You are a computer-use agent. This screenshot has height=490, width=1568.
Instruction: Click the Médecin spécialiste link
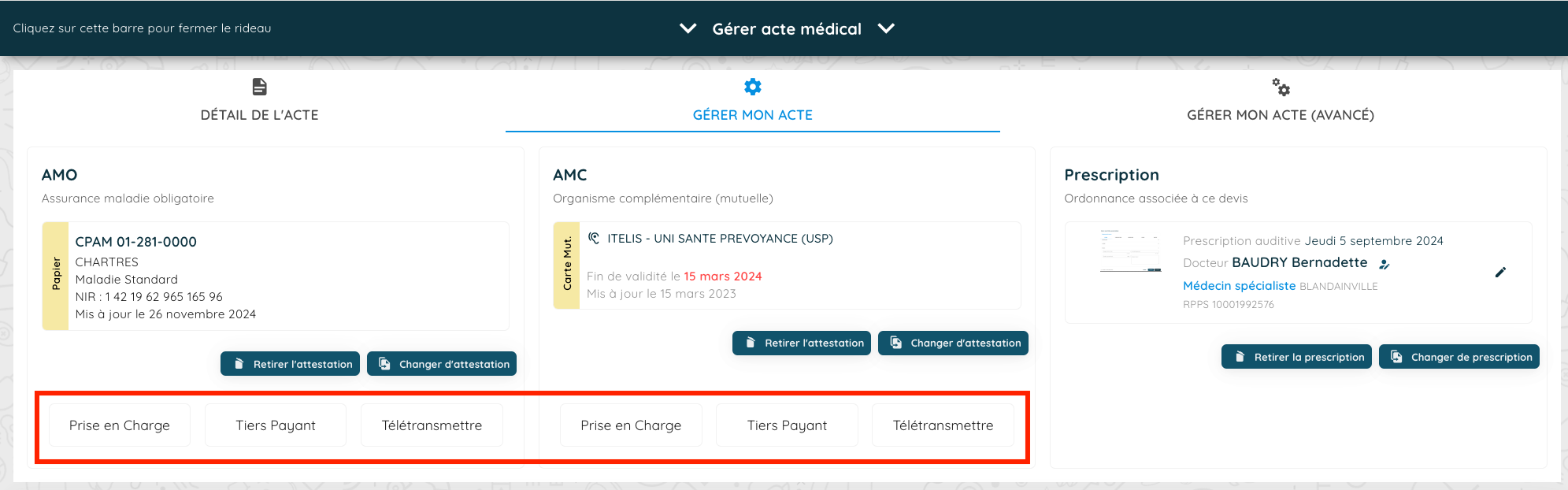pos(1239,286)
